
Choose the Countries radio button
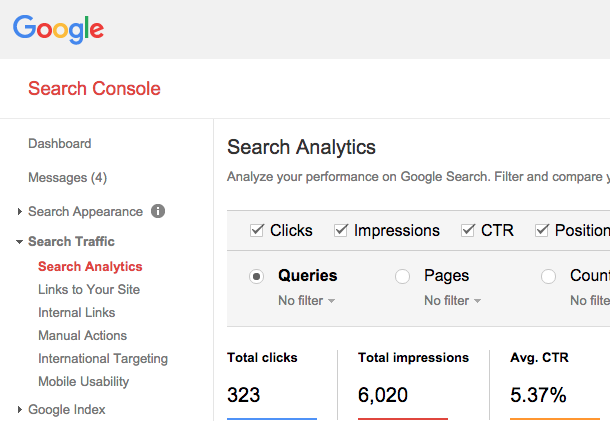click(x=549, y=276)
